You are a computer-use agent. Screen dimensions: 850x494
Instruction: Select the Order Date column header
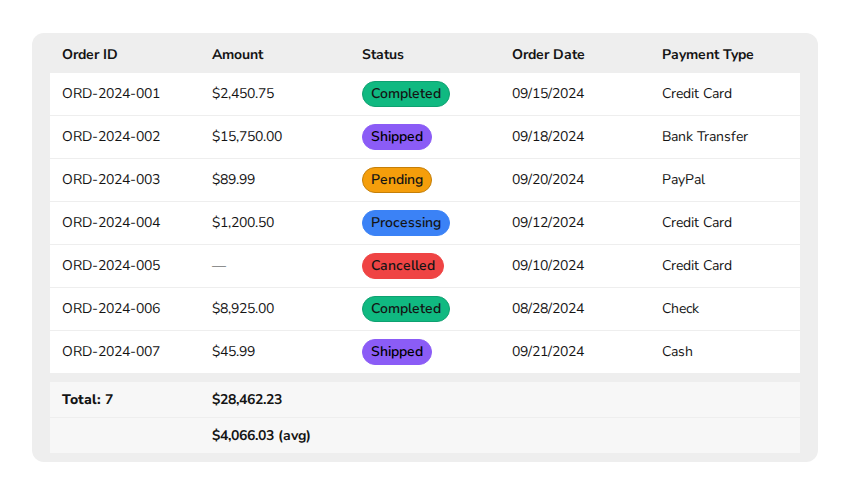pos(548,54)
